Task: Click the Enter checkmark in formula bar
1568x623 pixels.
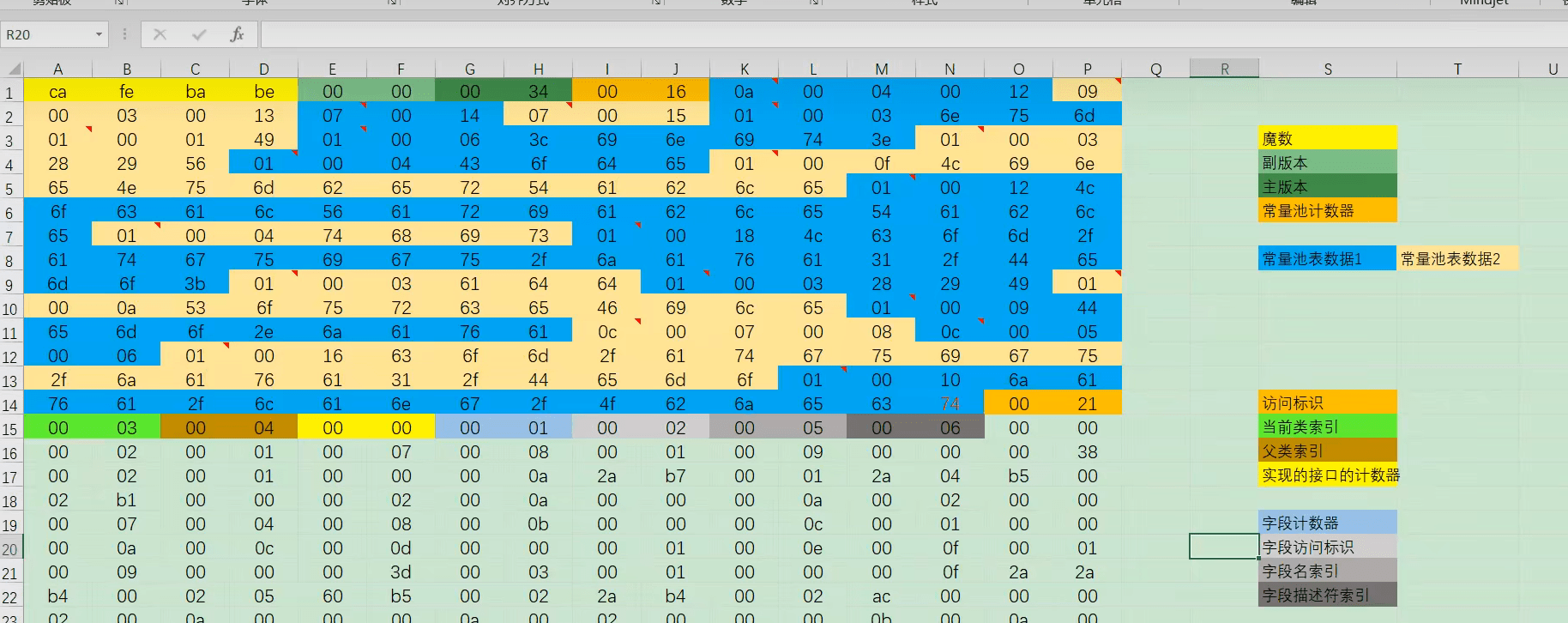Action: point(199,34)
